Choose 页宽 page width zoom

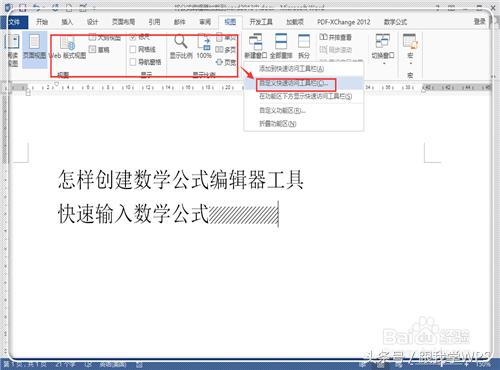coord(226,62)
